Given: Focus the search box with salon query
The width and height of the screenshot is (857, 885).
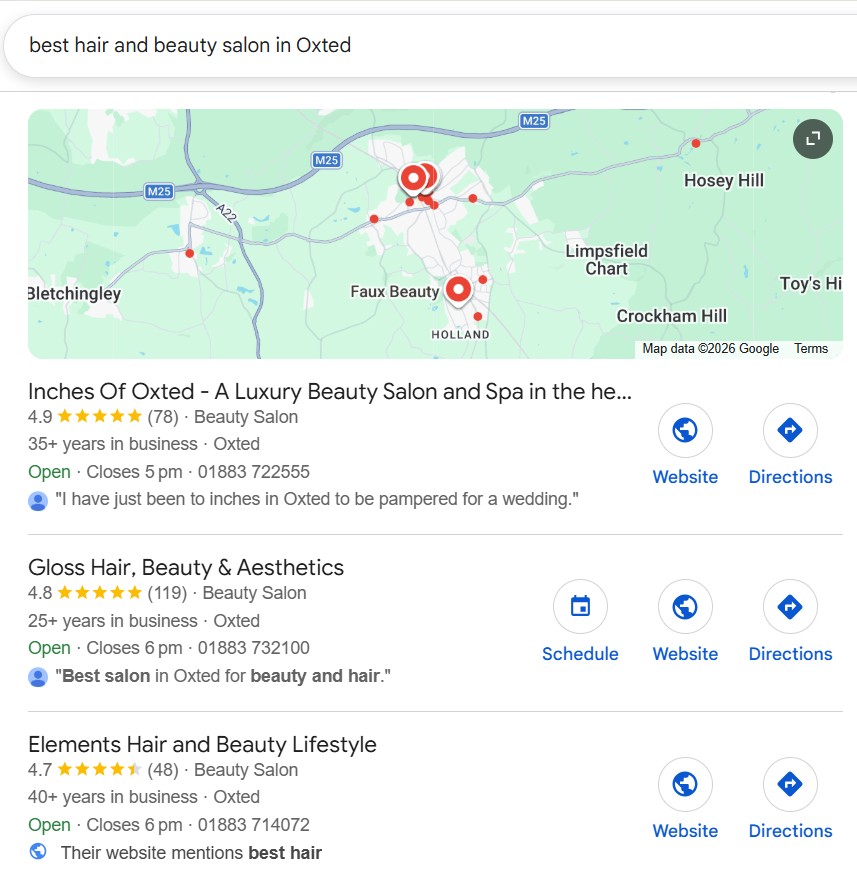Looking at the screenshot, I should coord(429,46).
